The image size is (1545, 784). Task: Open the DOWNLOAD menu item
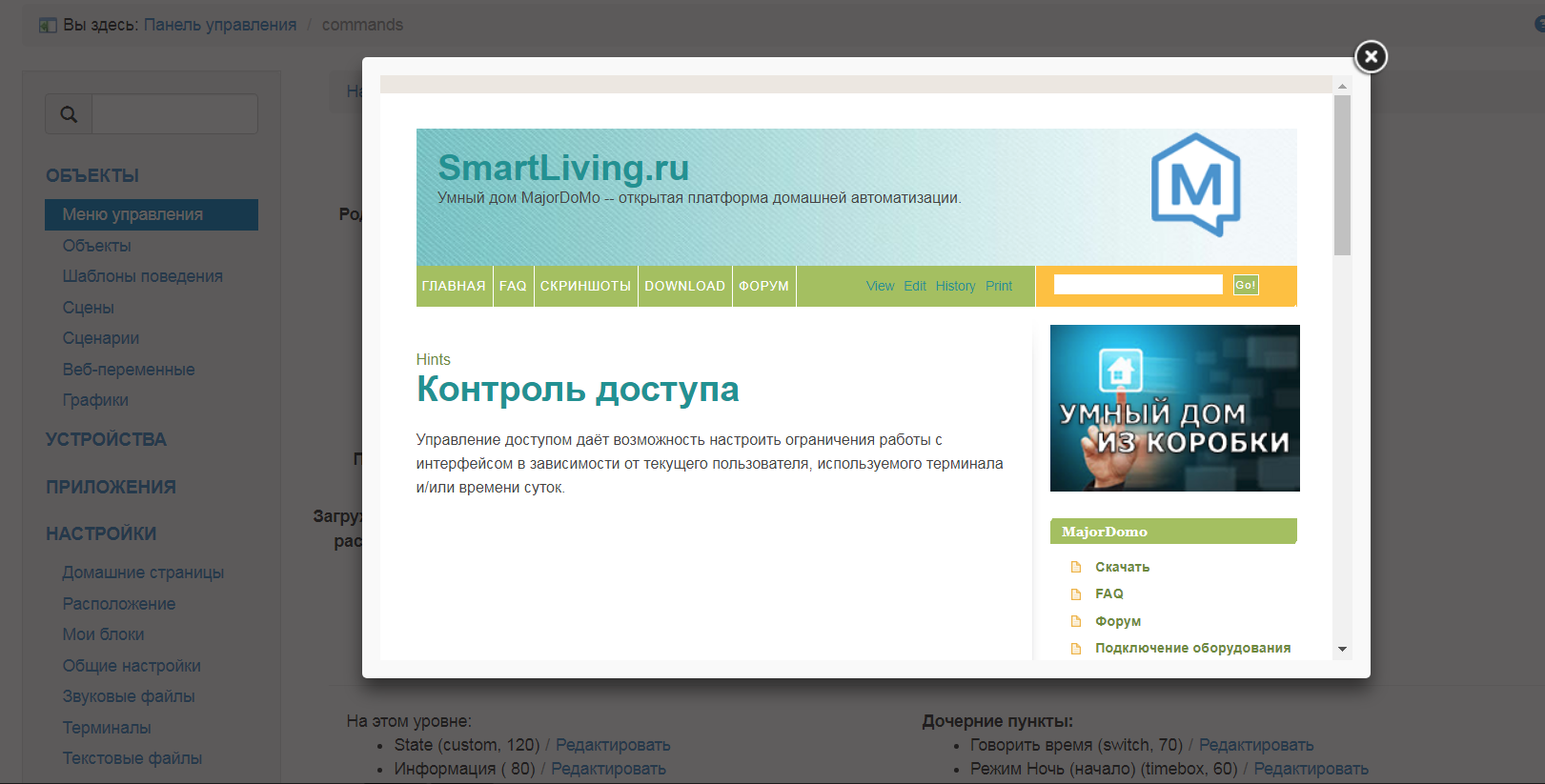click(684, 286)
